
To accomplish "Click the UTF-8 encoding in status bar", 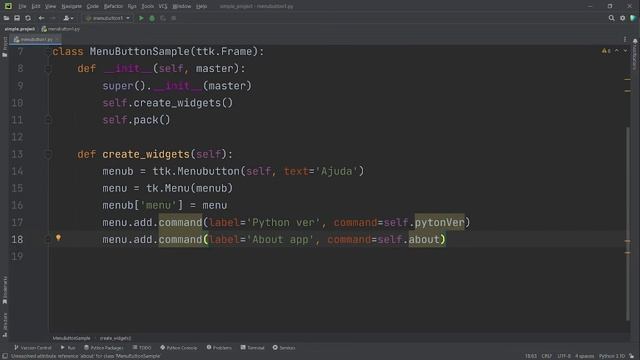I will [x=564, y=356].
